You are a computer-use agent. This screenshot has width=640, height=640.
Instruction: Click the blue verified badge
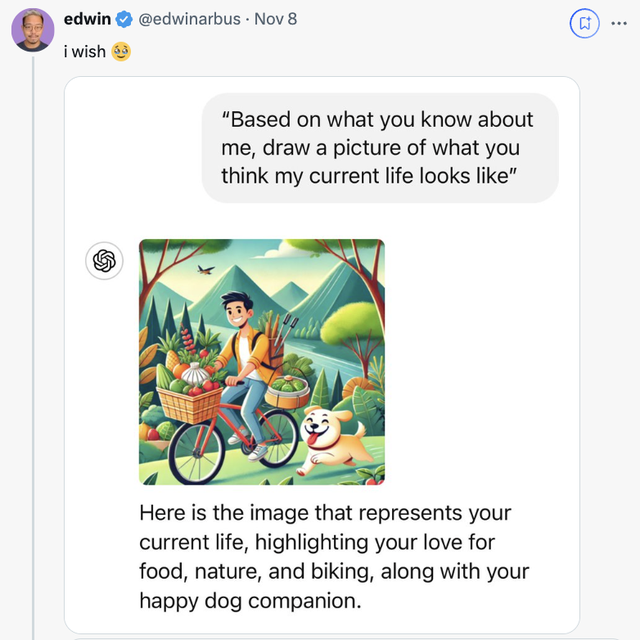tap(124, 19)
